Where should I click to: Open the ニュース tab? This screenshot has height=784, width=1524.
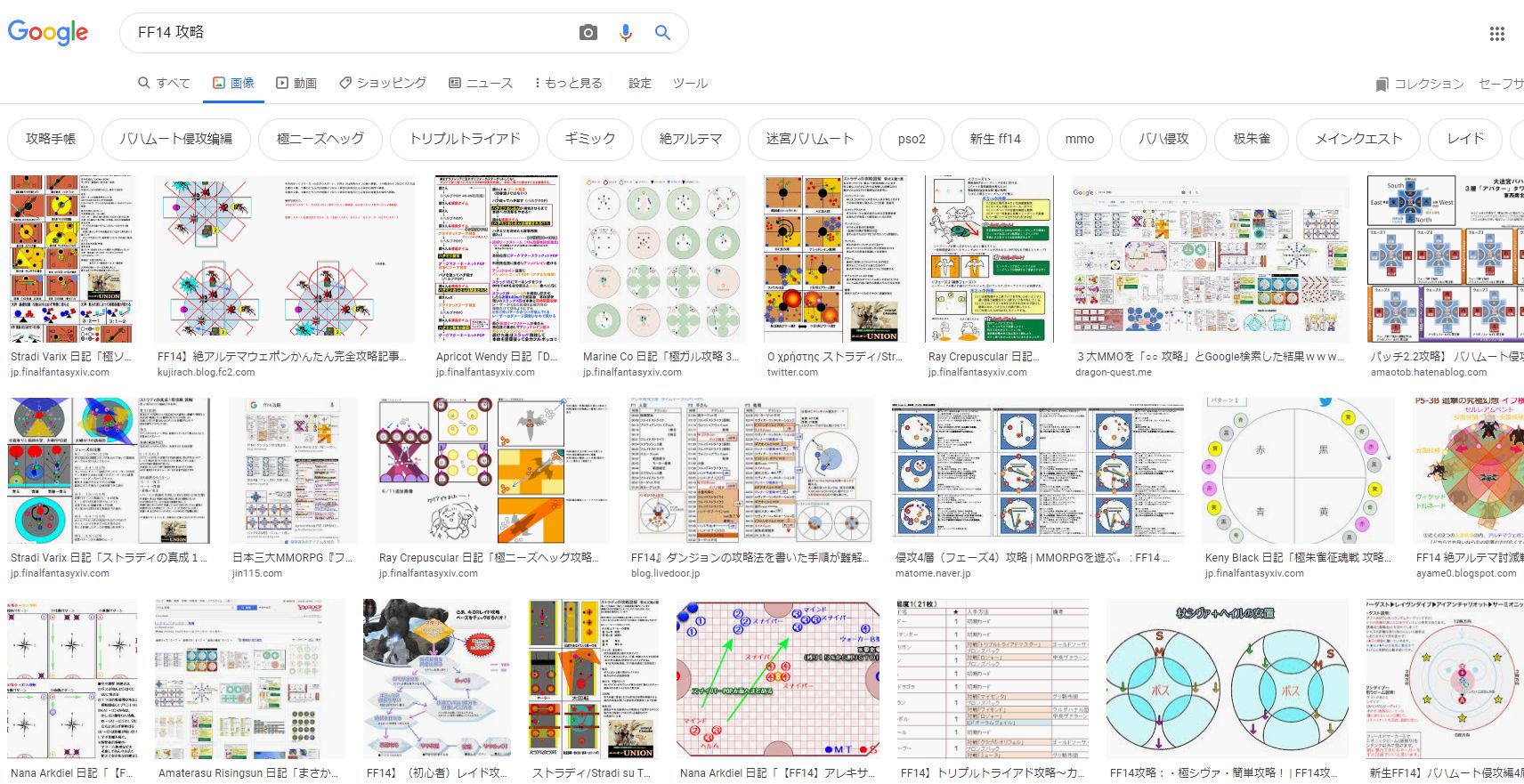click(x=481, y=83)
